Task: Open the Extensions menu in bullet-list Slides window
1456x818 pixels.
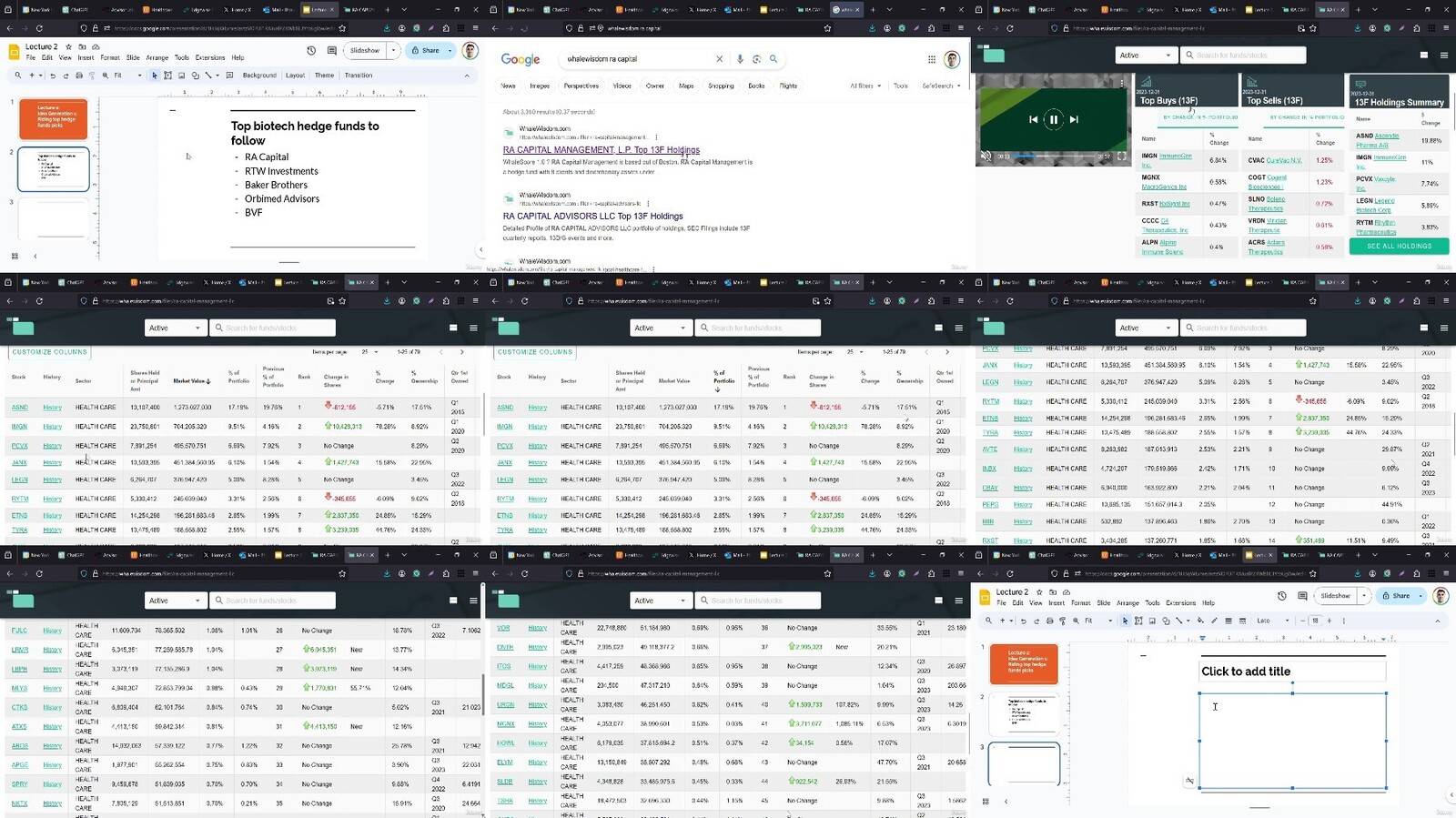Action: pos(210,57)
